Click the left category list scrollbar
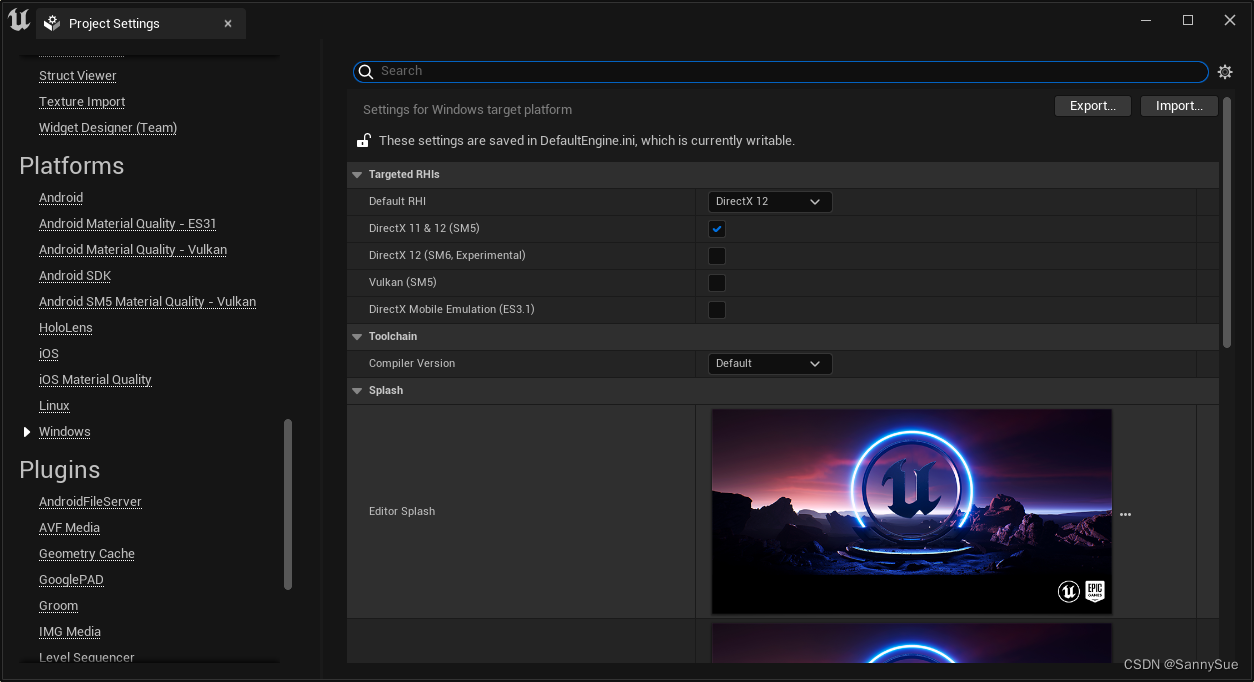 pos(288,505)
